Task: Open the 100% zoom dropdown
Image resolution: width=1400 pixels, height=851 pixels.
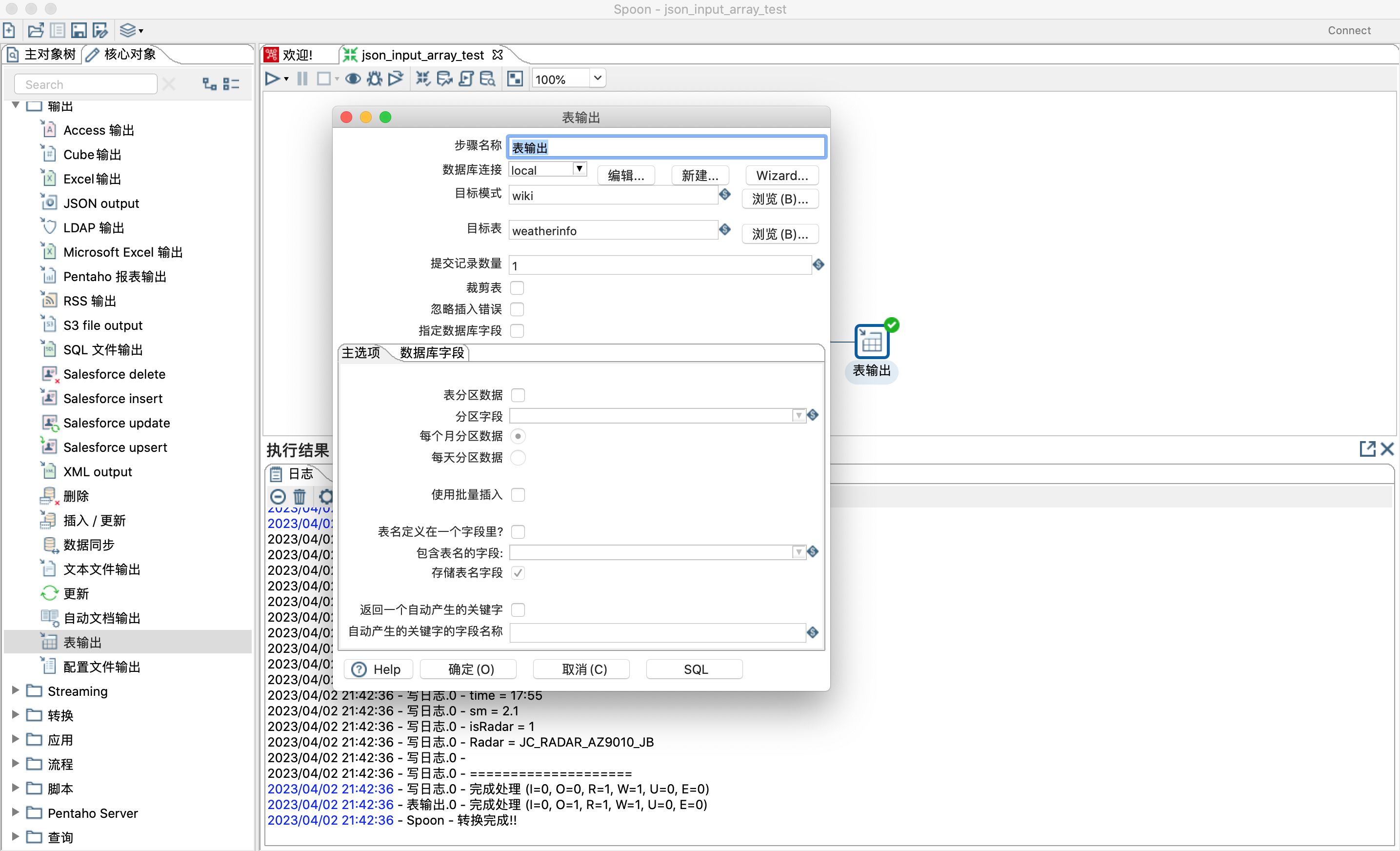Action: click(597, 78)
